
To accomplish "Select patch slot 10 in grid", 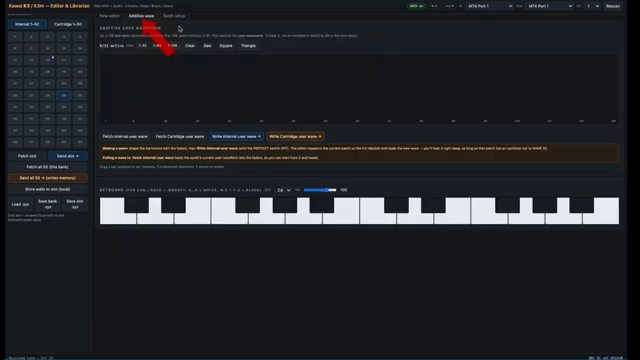I will (x=80, y=49).
